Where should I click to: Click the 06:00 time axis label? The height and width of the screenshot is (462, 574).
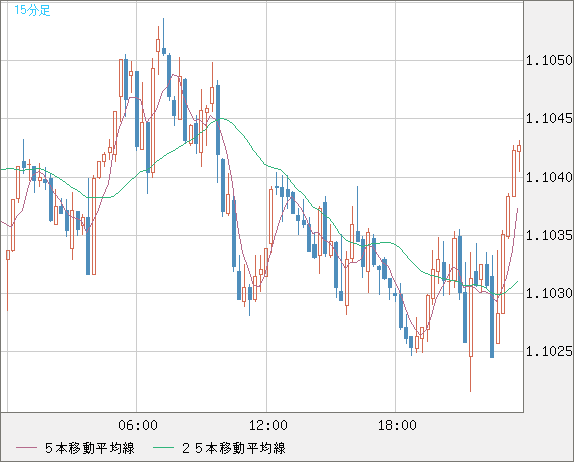click(x=138, y=425)
